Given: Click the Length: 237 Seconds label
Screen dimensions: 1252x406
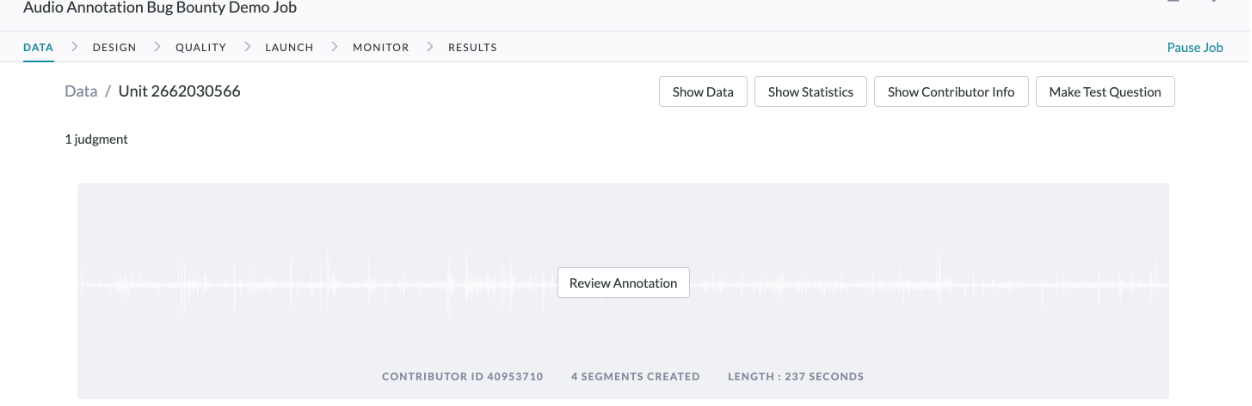Looking at the screenshot, I should point(795,377).
